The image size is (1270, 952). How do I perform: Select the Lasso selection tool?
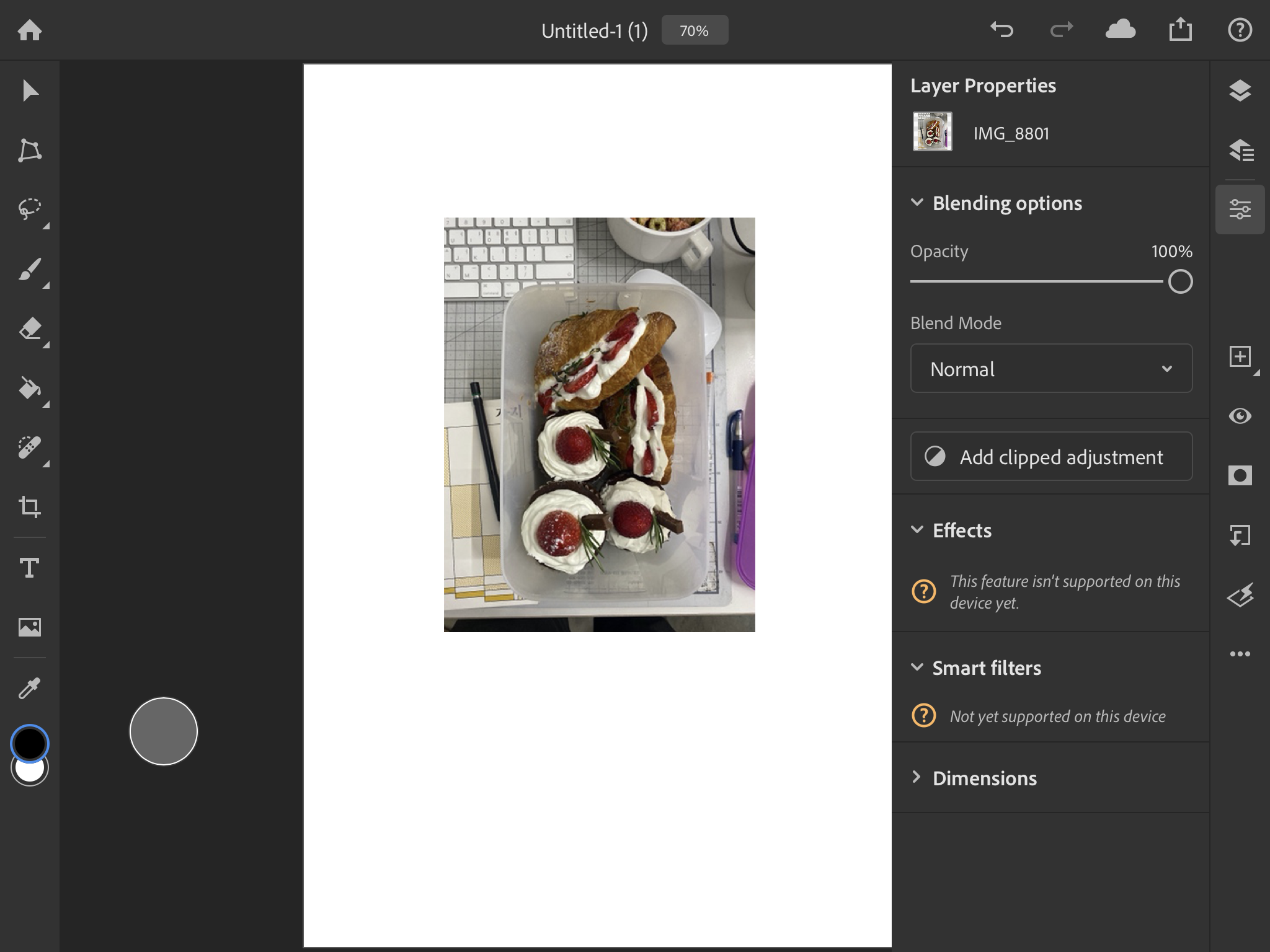tap(29, 209)
